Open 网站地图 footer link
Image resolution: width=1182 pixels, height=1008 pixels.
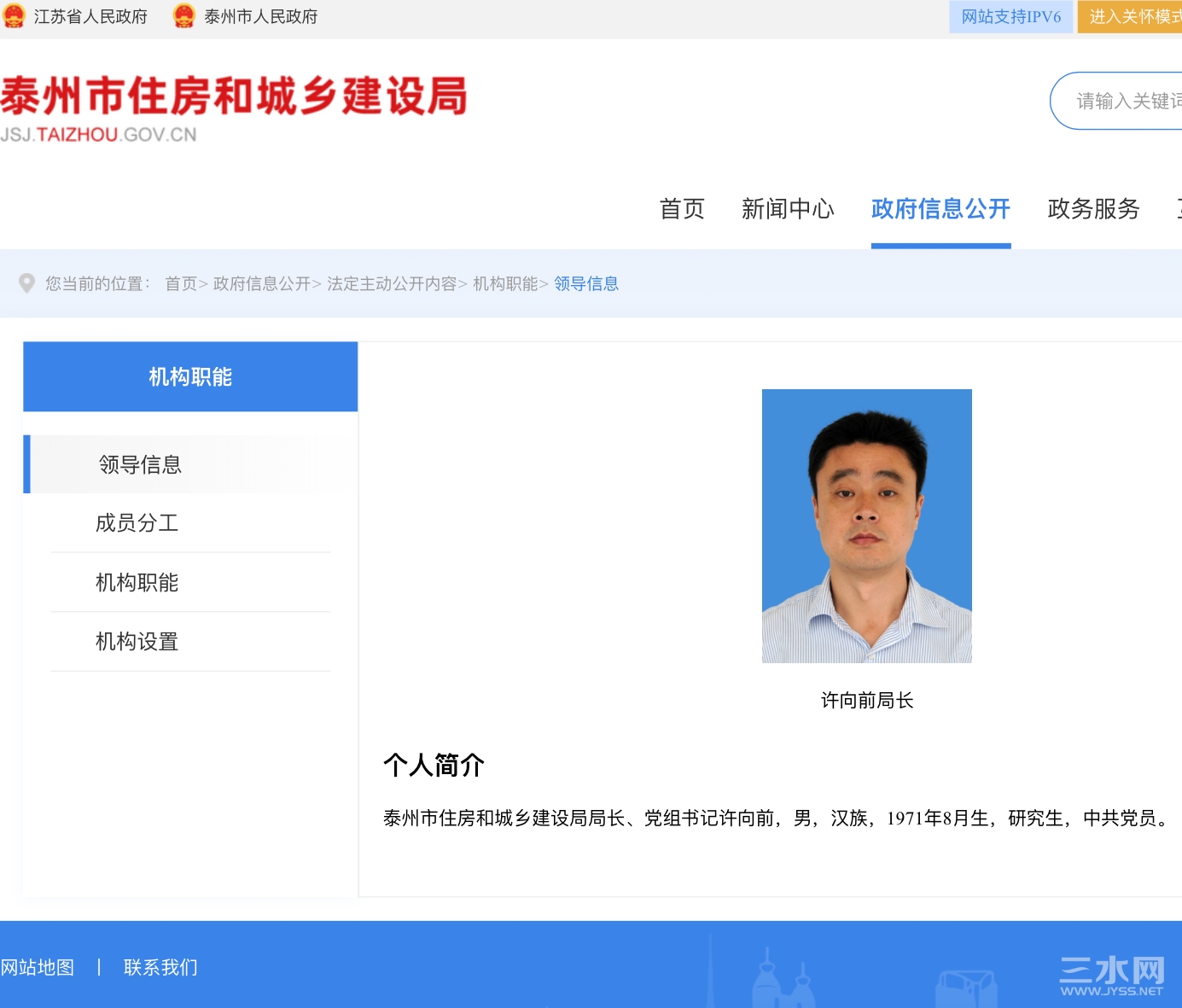tap(38, 967)
